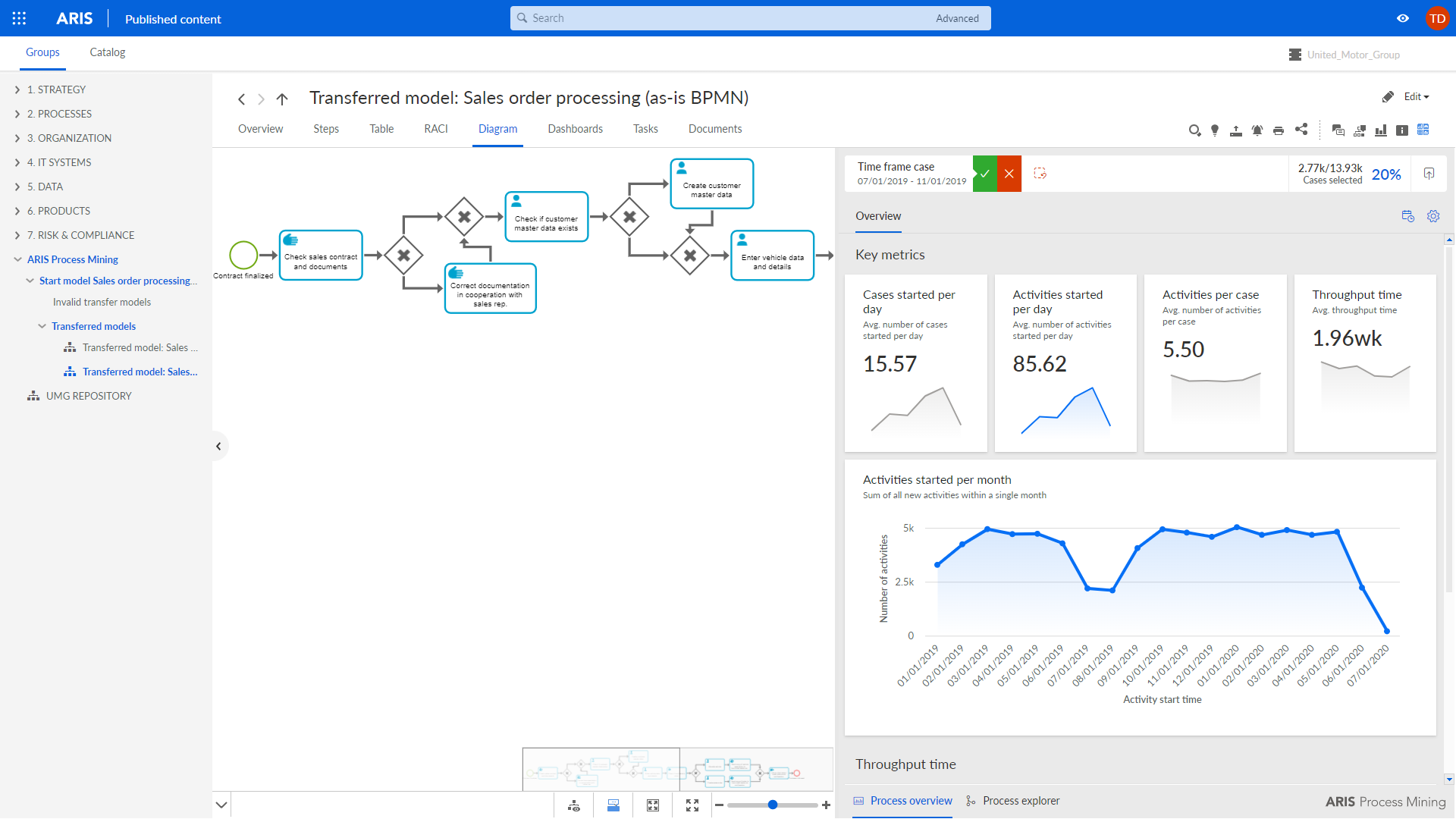Select Create customer master data task
This screenshot has width=1456, height=819.
711,184
